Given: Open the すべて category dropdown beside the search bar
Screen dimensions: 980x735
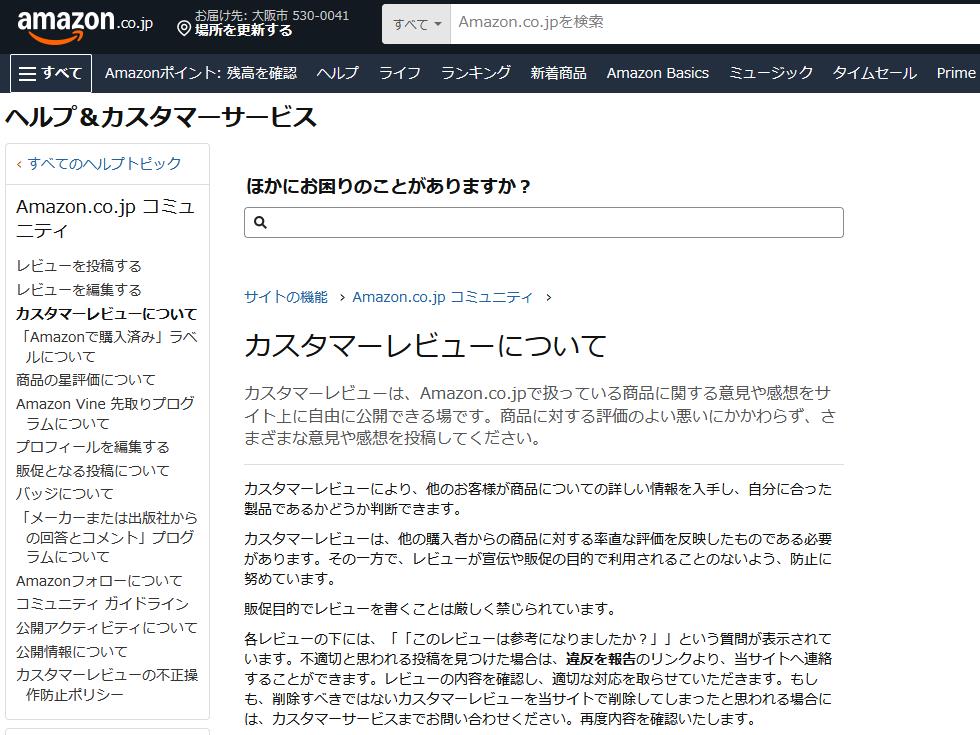Looking at the screenshot, I should pos(413,23).
